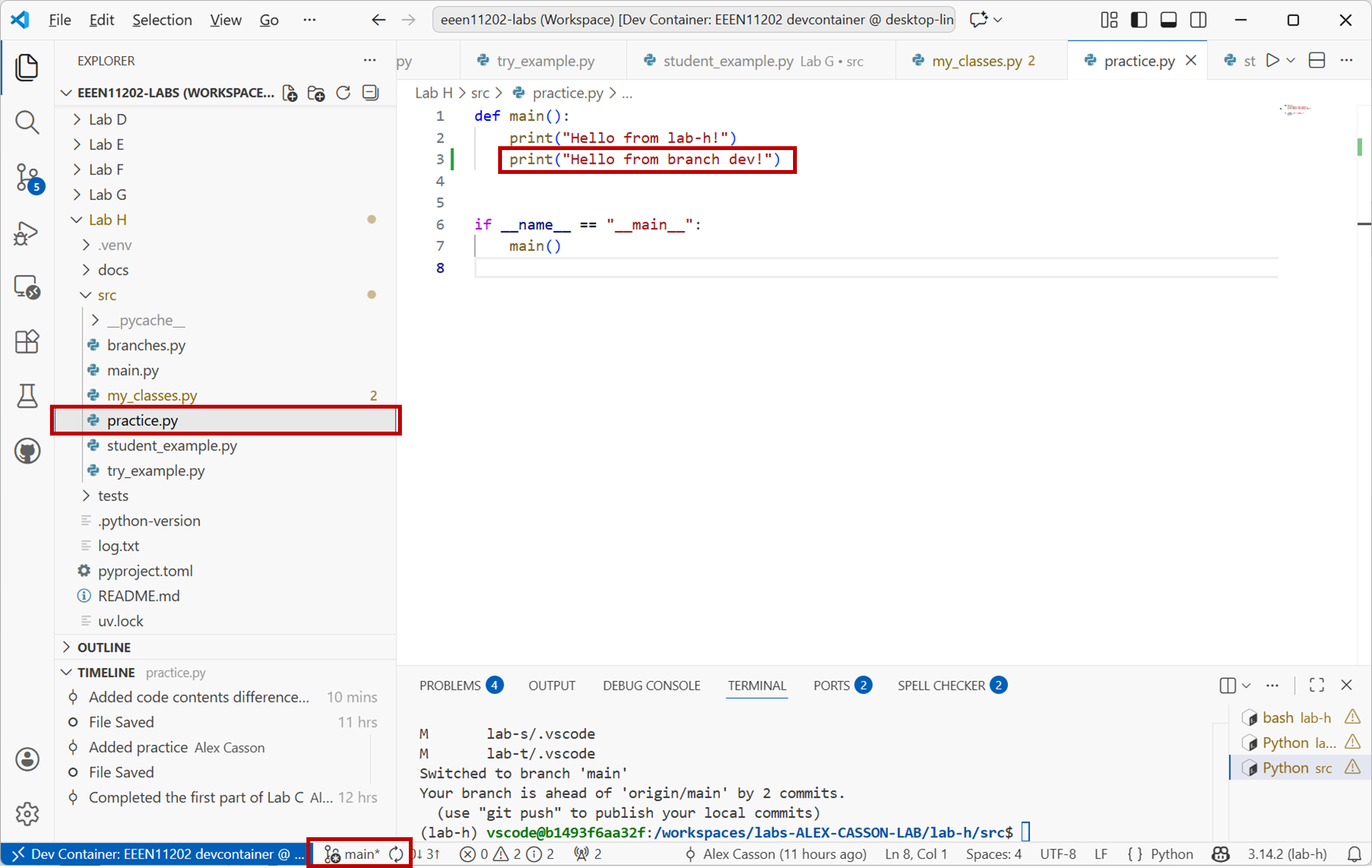Toggle the bottom panel visibility

[x=1168, y=20]
